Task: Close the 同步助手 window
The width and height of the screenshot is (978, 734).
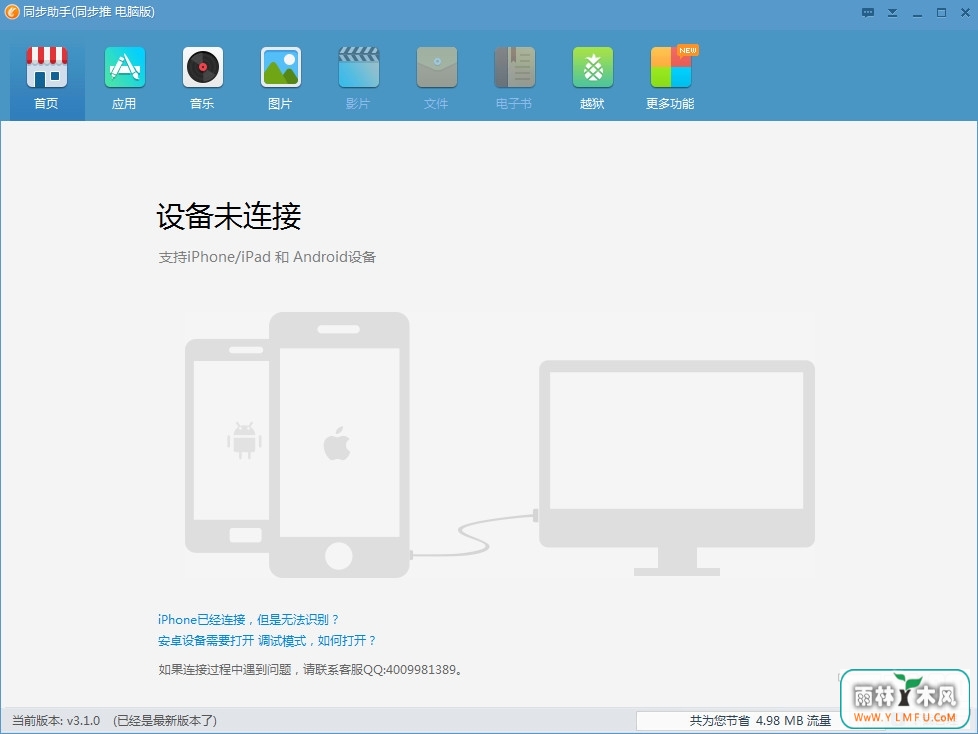Action: [965, 12]
